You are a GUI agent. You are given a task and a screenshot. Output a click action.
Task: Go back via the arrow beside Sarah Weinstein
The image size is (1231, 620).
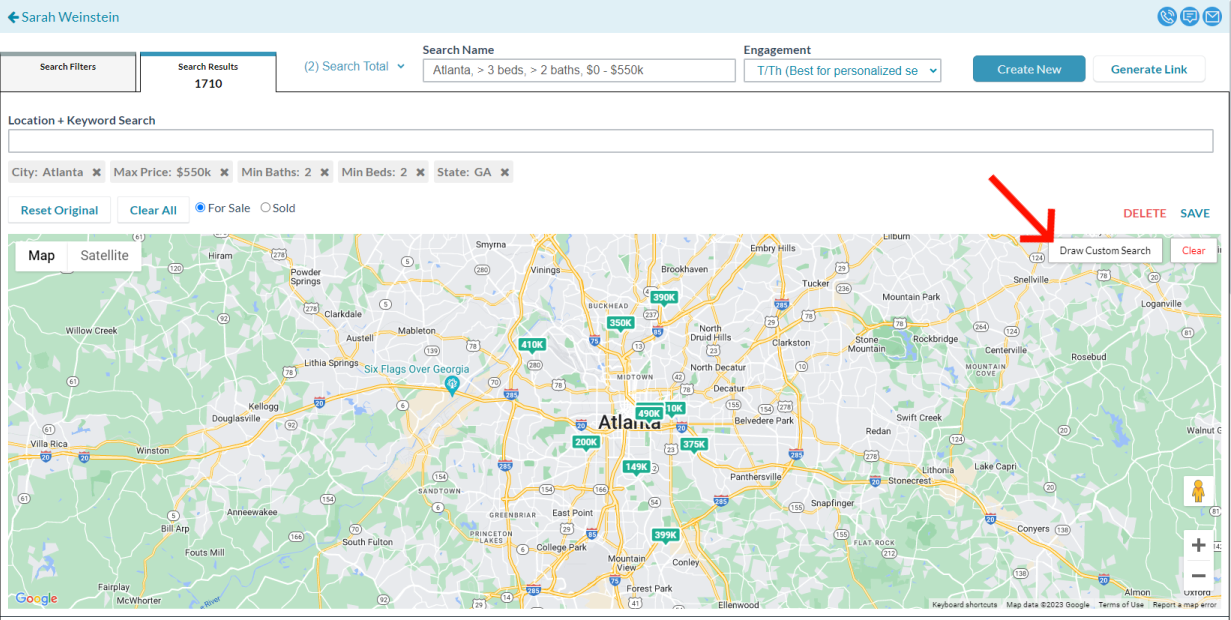coord(12,16)
